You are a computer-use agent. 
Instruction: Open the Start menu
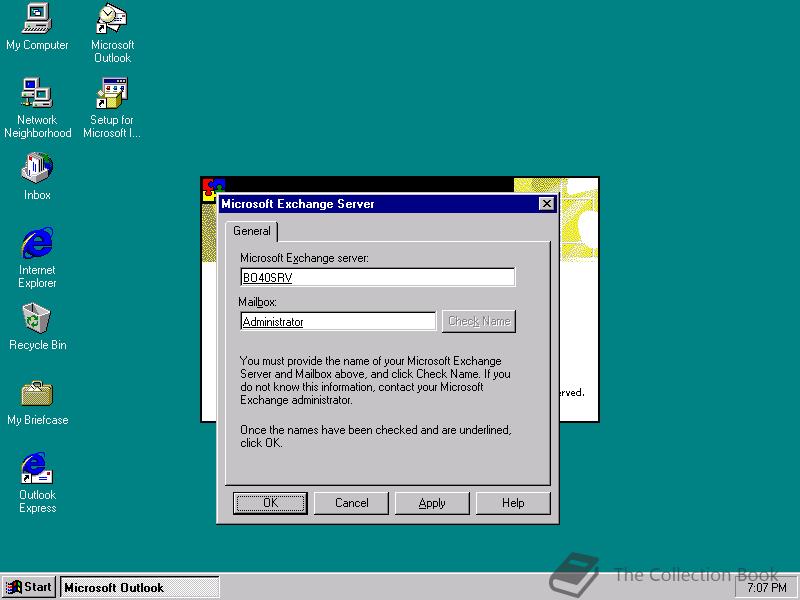tap(29, 587)
